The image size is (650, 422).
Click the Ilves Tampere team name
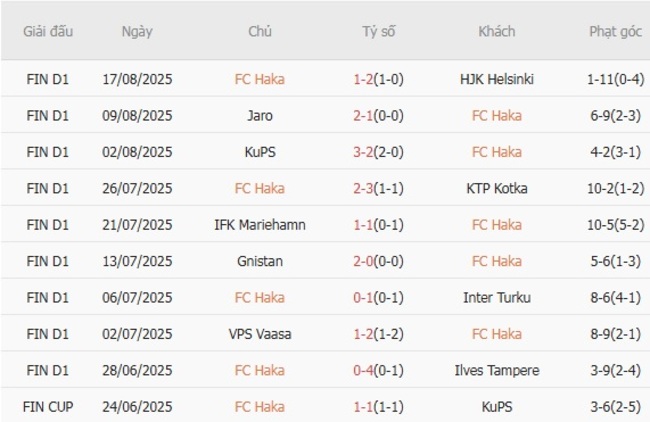point(497,371)
